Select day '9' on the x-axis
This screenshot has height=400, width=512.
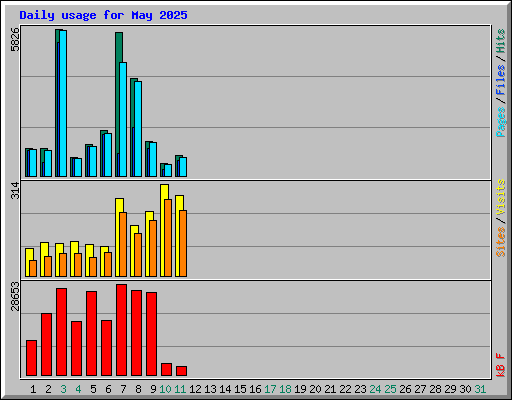(x=153, y=389)
